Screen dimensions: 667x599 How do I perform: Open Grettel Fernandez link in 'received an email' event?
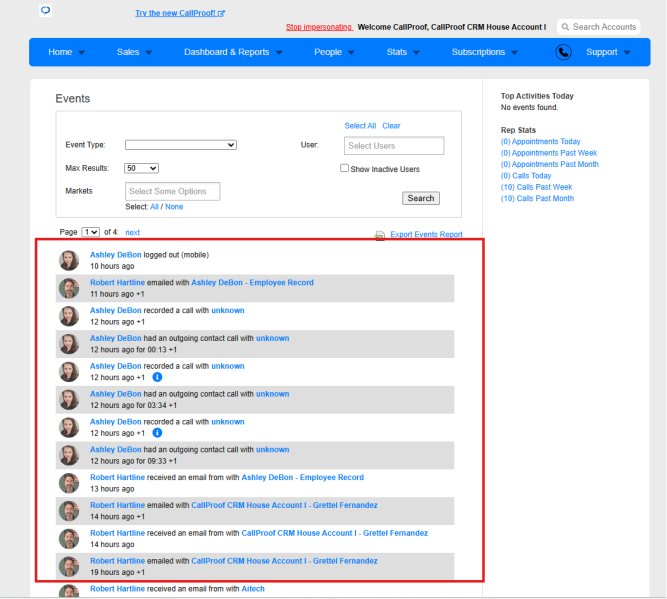pos(334,533)
